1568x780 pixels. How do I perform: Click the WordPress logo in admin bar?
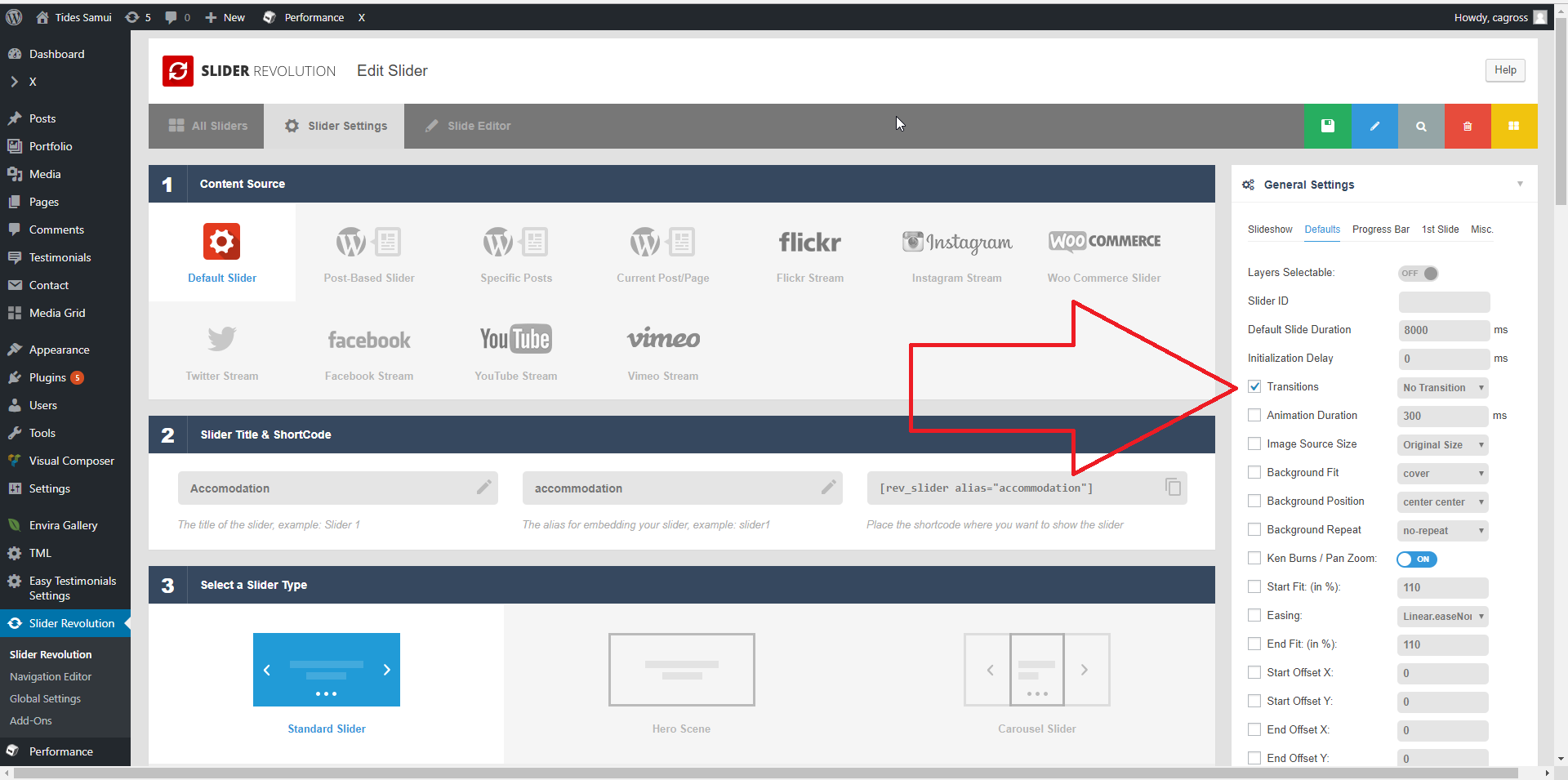(14, 17)
